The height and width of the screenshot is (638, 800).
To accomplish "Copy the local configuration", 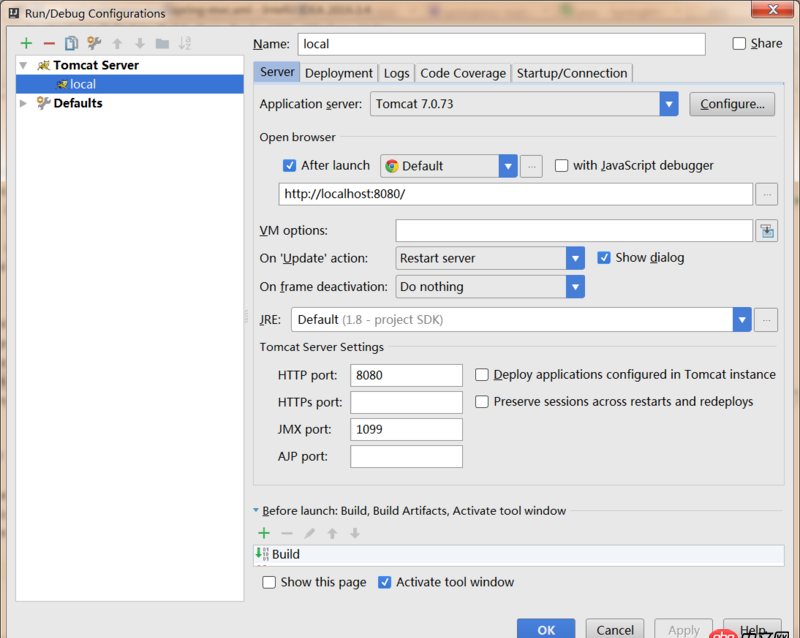I will pyautogui.click(x=69, y=43).
